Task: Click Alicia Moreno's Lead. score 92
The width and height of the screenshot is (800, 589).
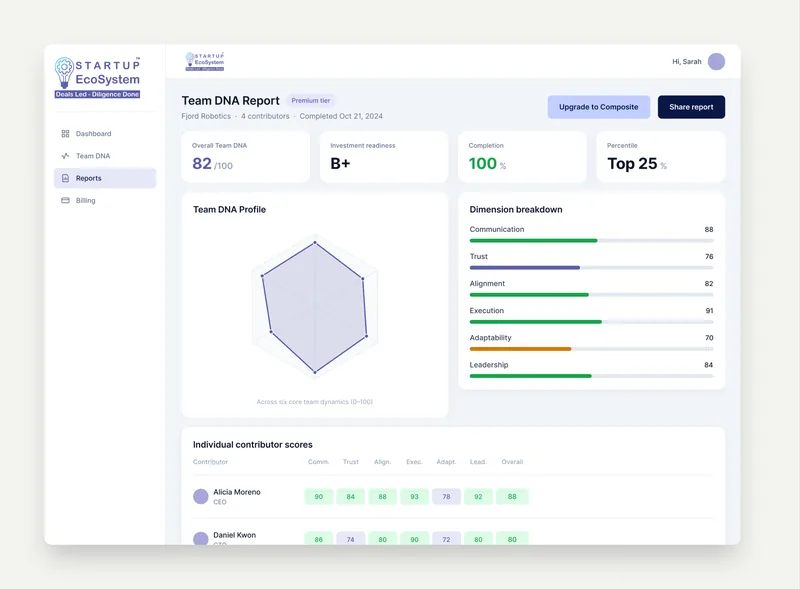Action: point(478,497)
